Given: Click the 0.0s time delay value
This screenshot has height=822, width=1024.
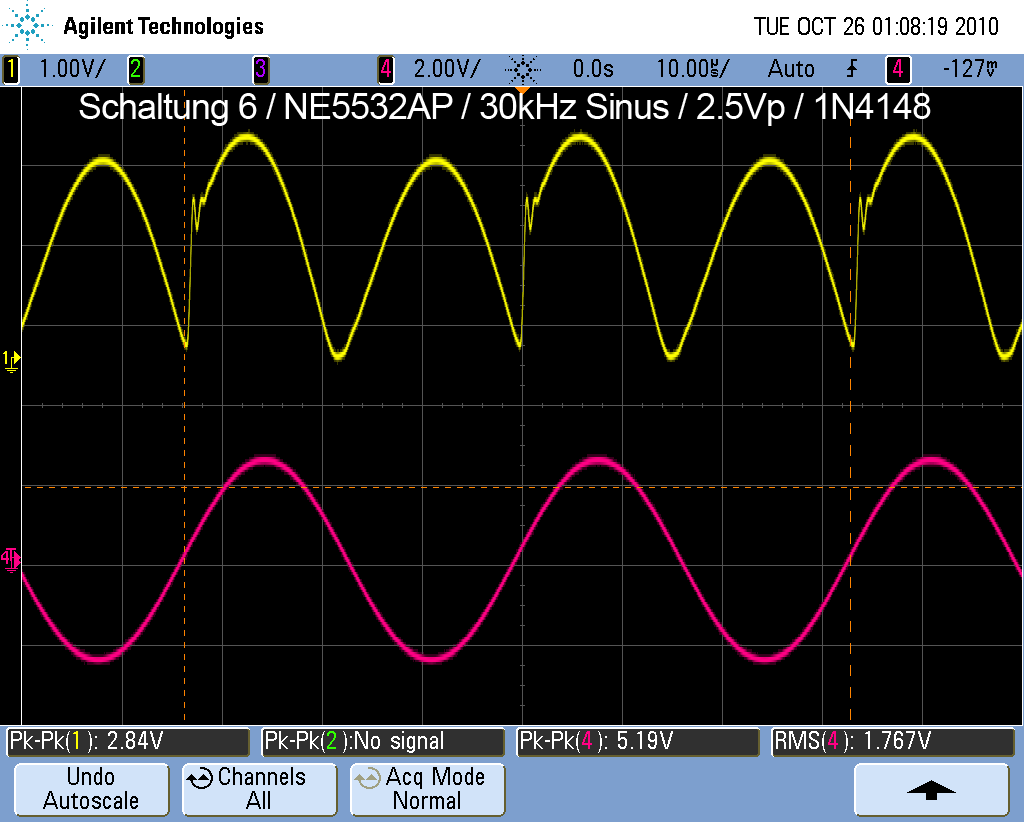Looking at the screenshot, I should click(x=593, y=69).
